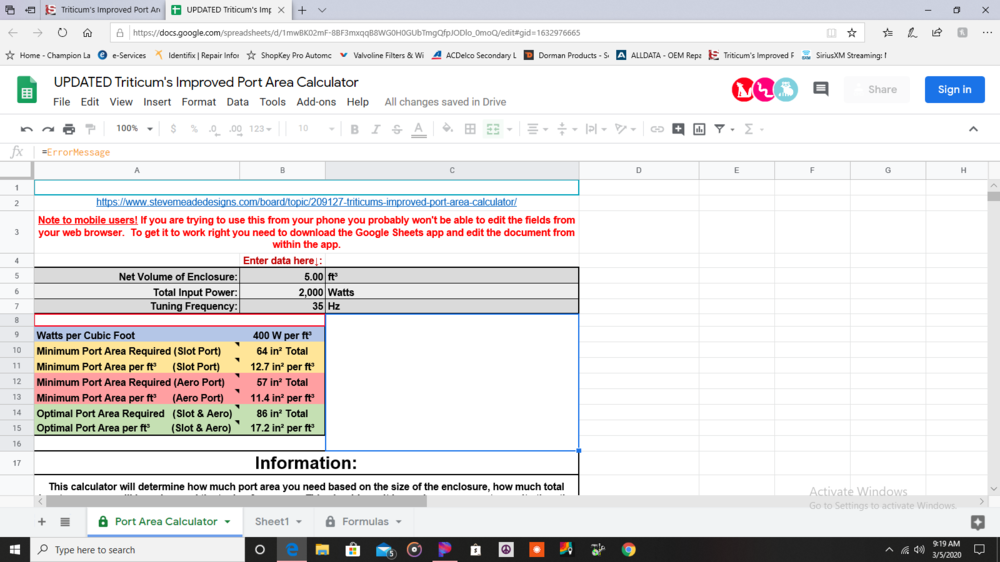Open the cell Borders tool
The width and height of the screenshot is (1000, 562).
click(x=470, y=129)
